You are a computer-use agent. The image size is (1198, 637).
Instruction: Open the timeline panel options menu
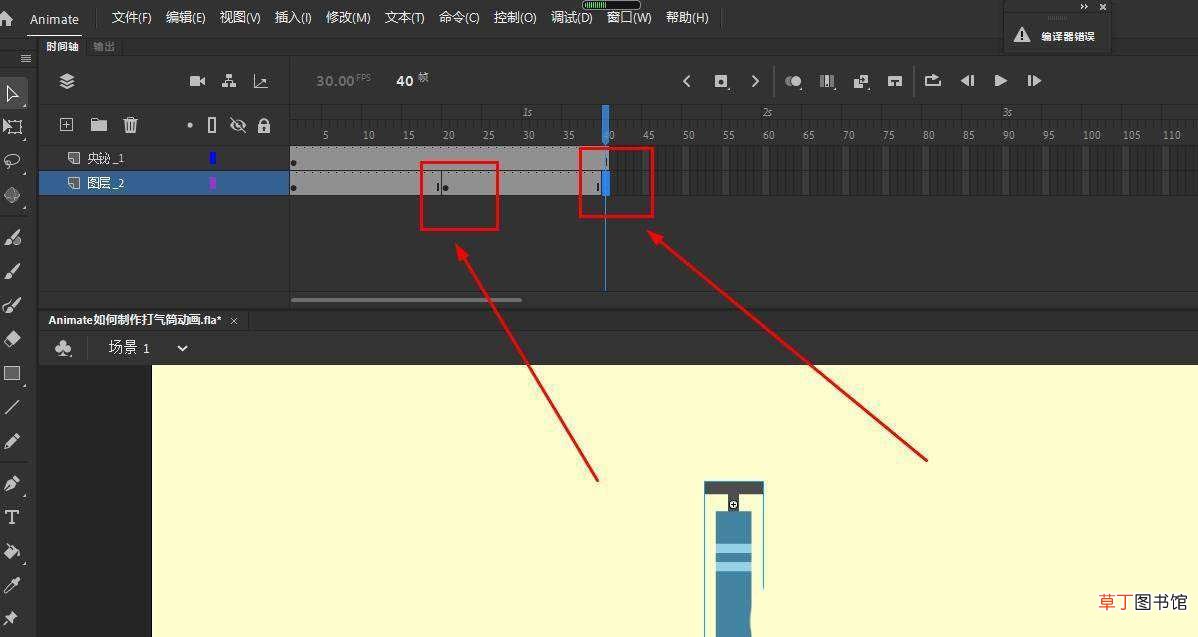tap(25, 59)
